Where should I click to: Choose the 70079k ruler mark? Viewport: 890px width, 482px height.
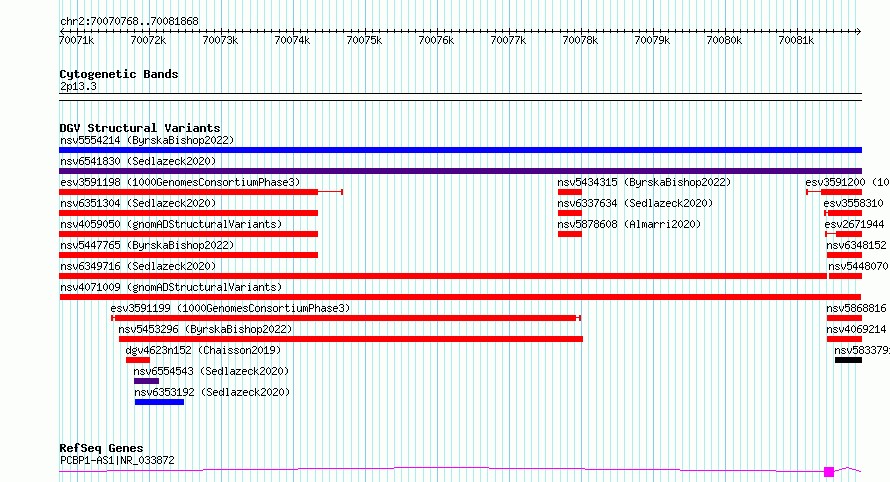(x=652, y=40)
